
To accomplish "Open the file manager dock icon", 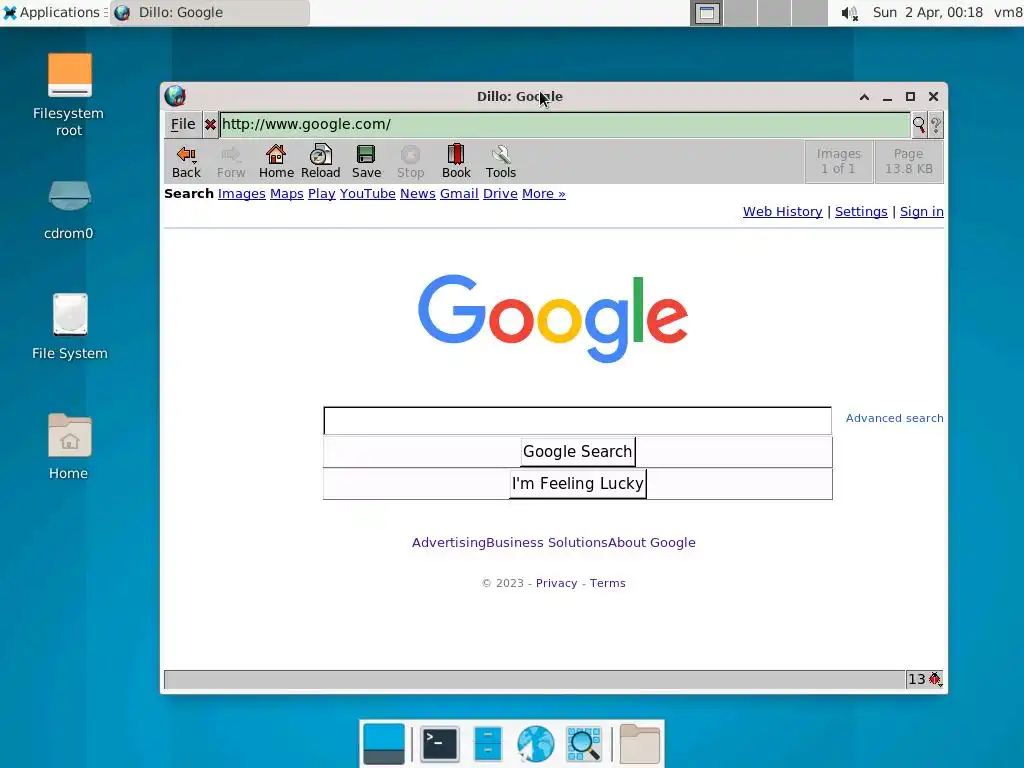I will (x=487, y=744).
